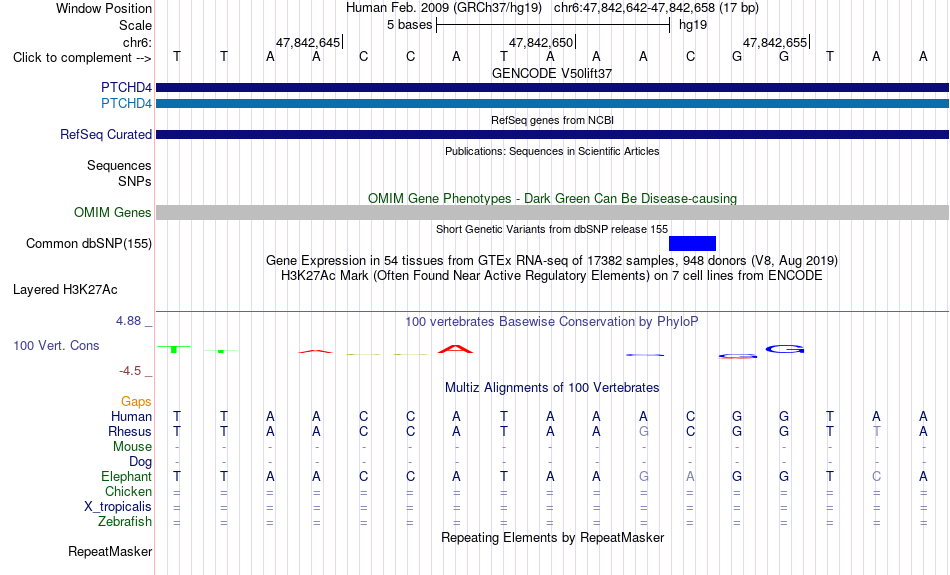Open 'Repeating Elements by RepeatMasker' title
Screen dimensions: 950x575
(552, 537)
